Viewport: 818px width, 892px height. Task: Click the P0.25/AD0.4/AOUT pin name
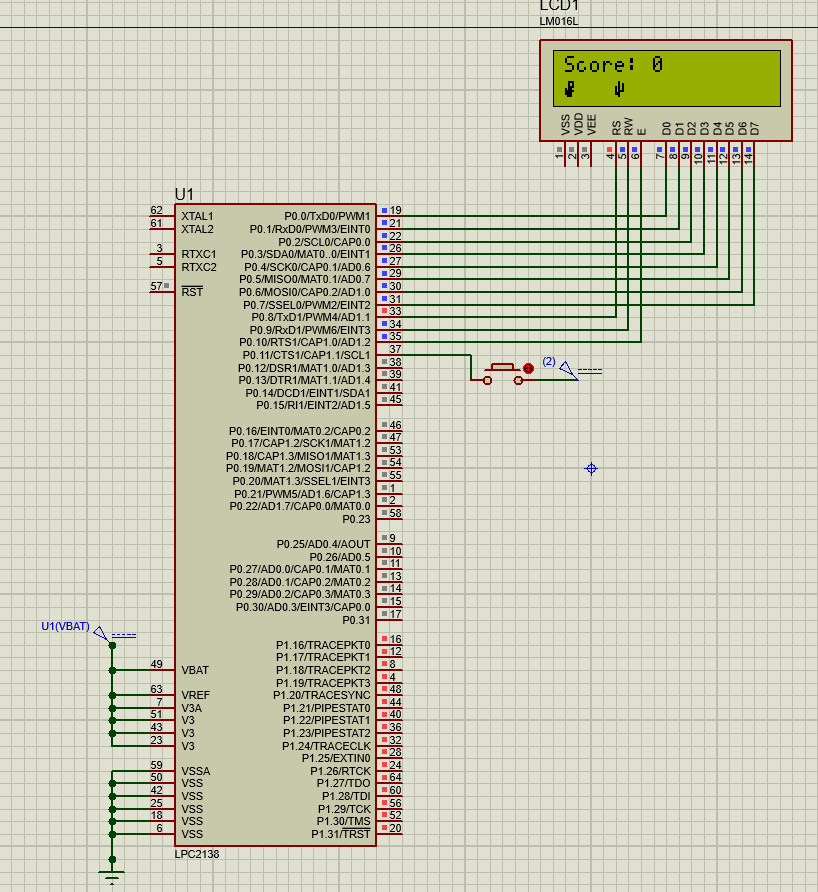[x=323, y=544]
